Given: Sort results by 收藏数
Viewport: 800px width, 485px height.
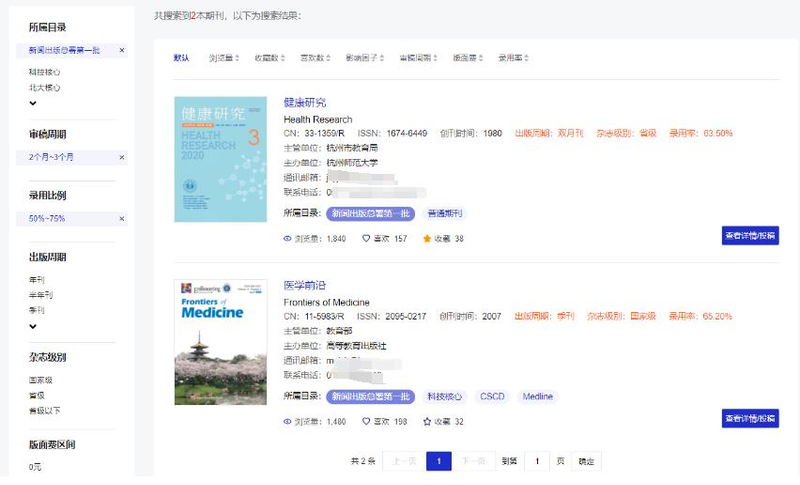Looking at the screenshot, I should click(x=270, y=58).
